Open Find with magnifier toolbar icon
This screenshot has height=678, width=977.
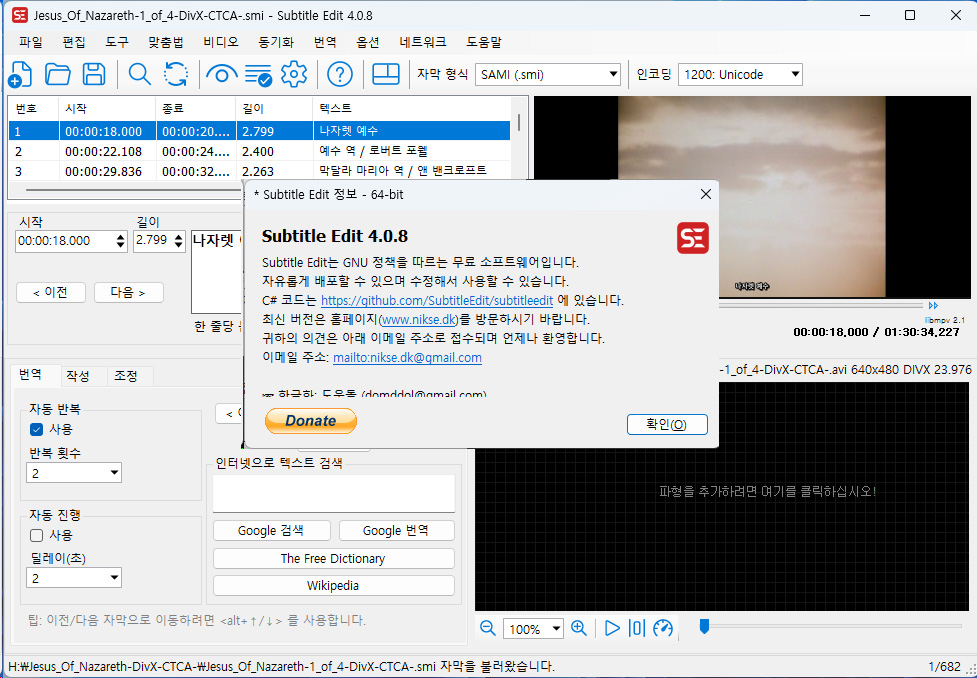tap(140, 75)
